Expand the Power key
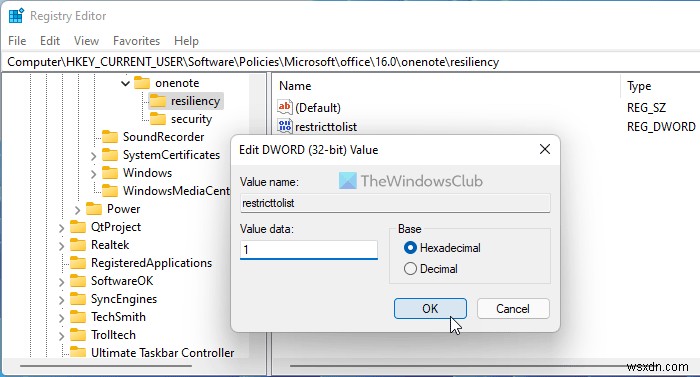This screenshot has width=700, height=377. [77, 210]
